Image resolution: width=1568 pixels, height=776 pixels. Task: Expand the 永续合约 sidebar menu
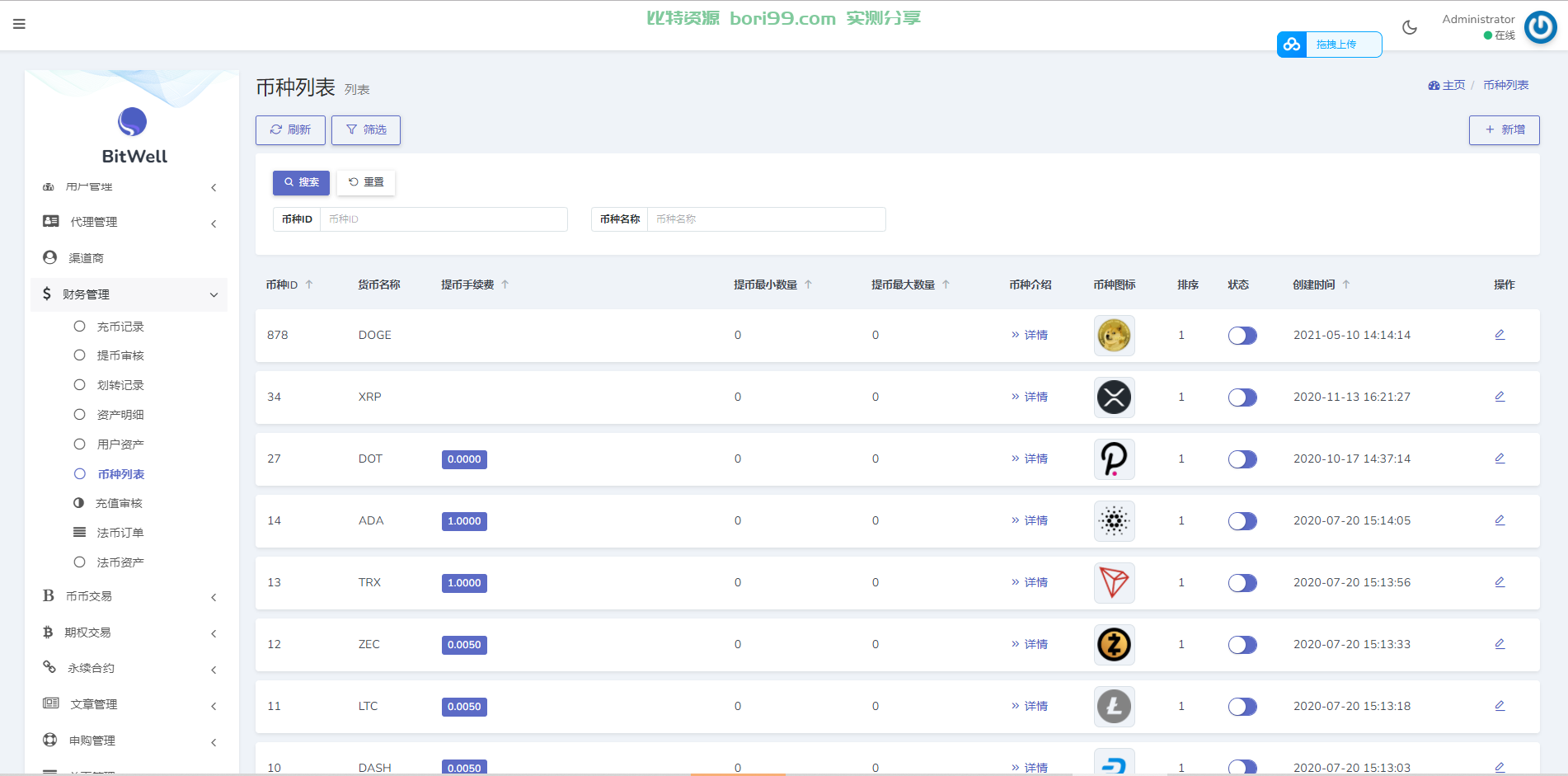[x=129, y=668]
